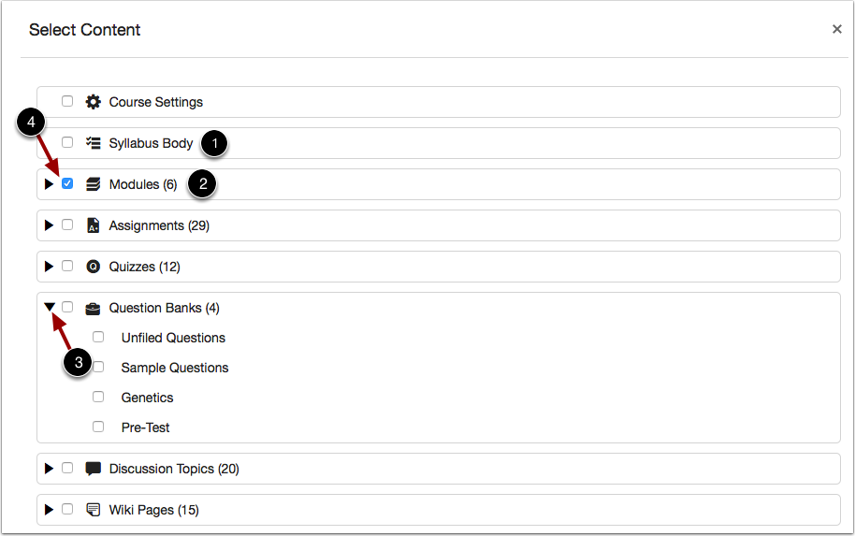
Task: Expand the Discussion Topics arrow
Action: point(49,468)
